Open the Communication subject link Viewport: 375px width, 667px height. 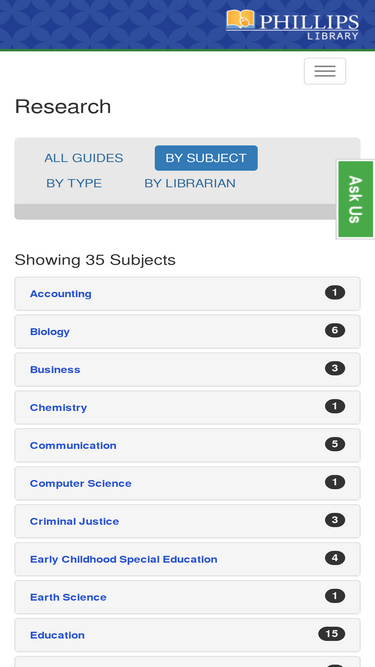[x=73, y=445]
